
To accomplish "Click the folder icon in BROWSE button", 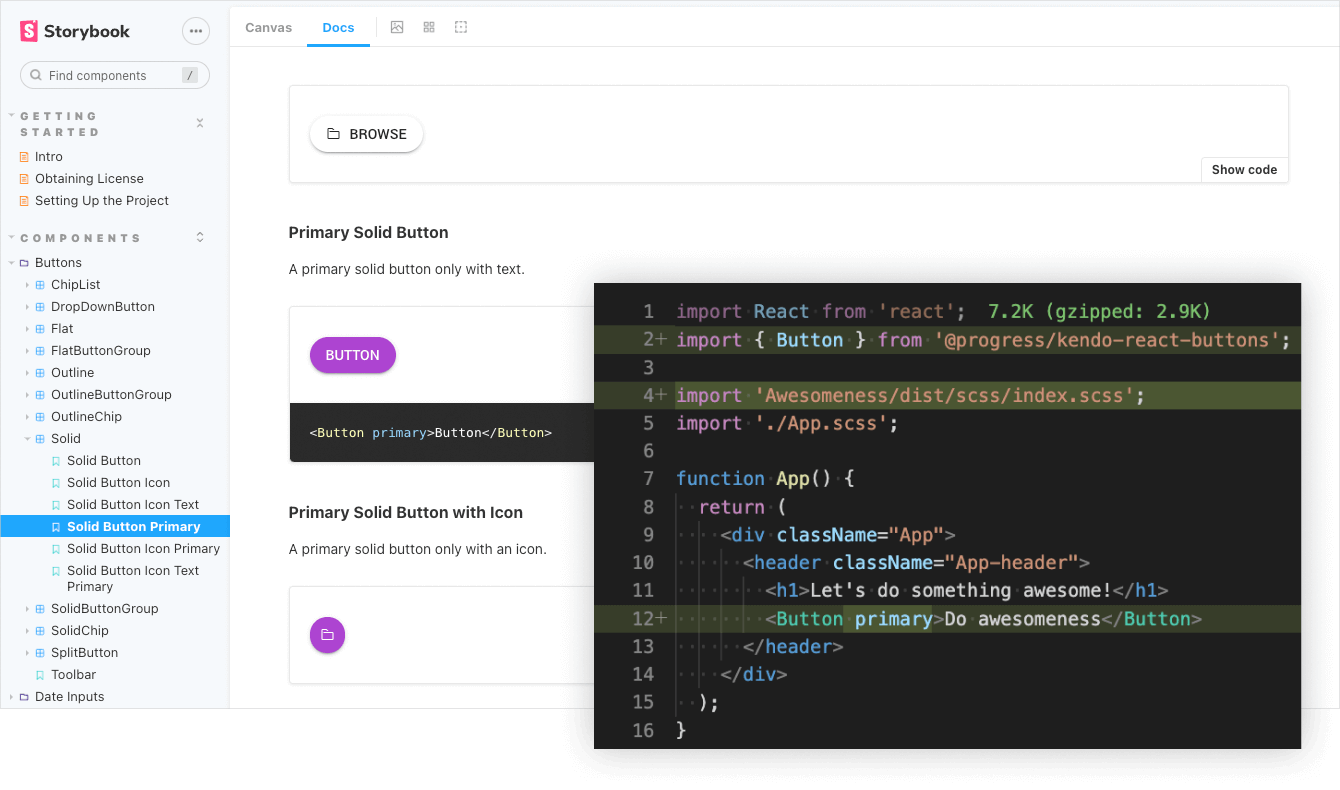I will pos(334,134).
